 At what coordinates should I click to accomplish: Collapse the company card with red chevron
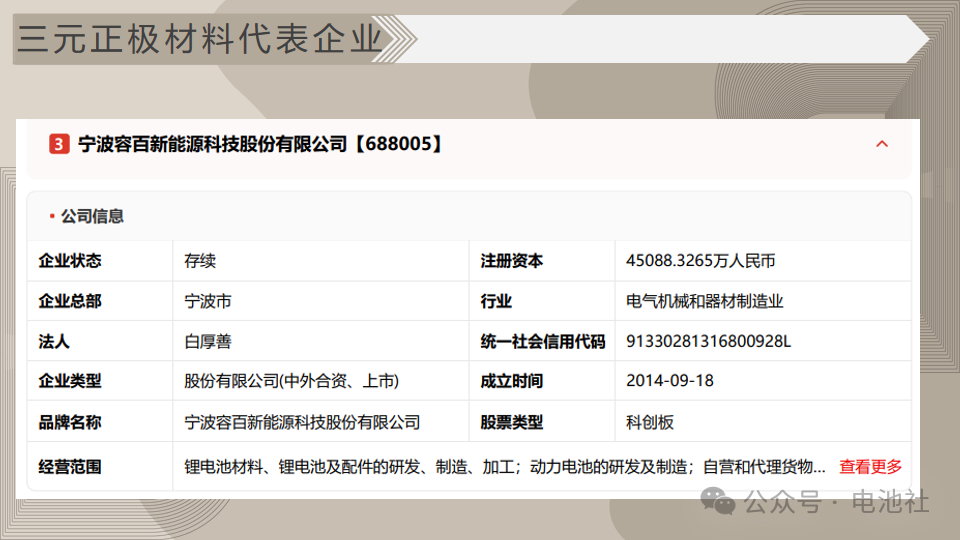pyautogui.click(x=882, y=144)
